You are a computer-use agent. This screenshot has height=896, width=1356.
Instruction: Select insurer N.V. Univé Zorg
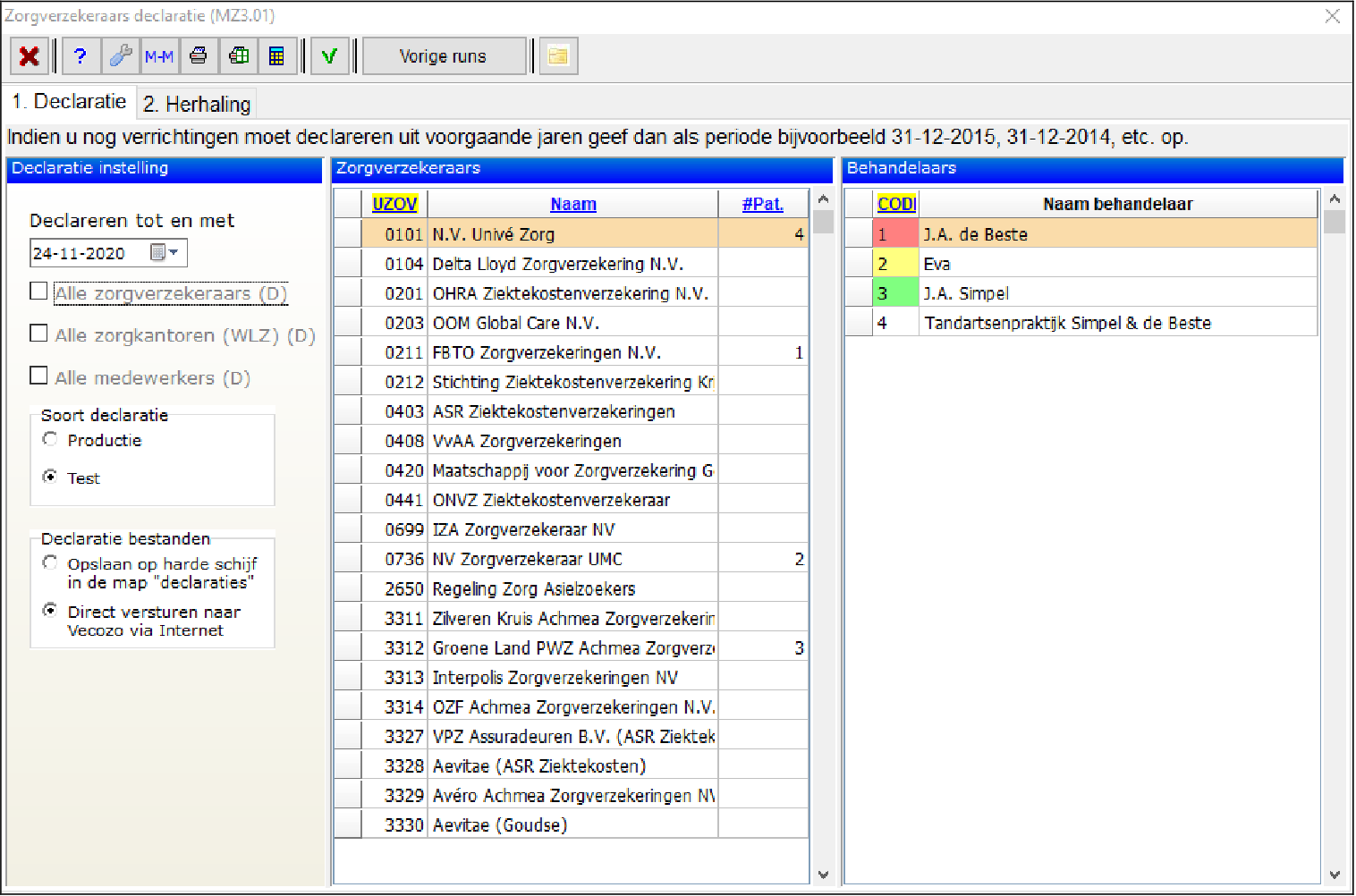tap(573, 234)
